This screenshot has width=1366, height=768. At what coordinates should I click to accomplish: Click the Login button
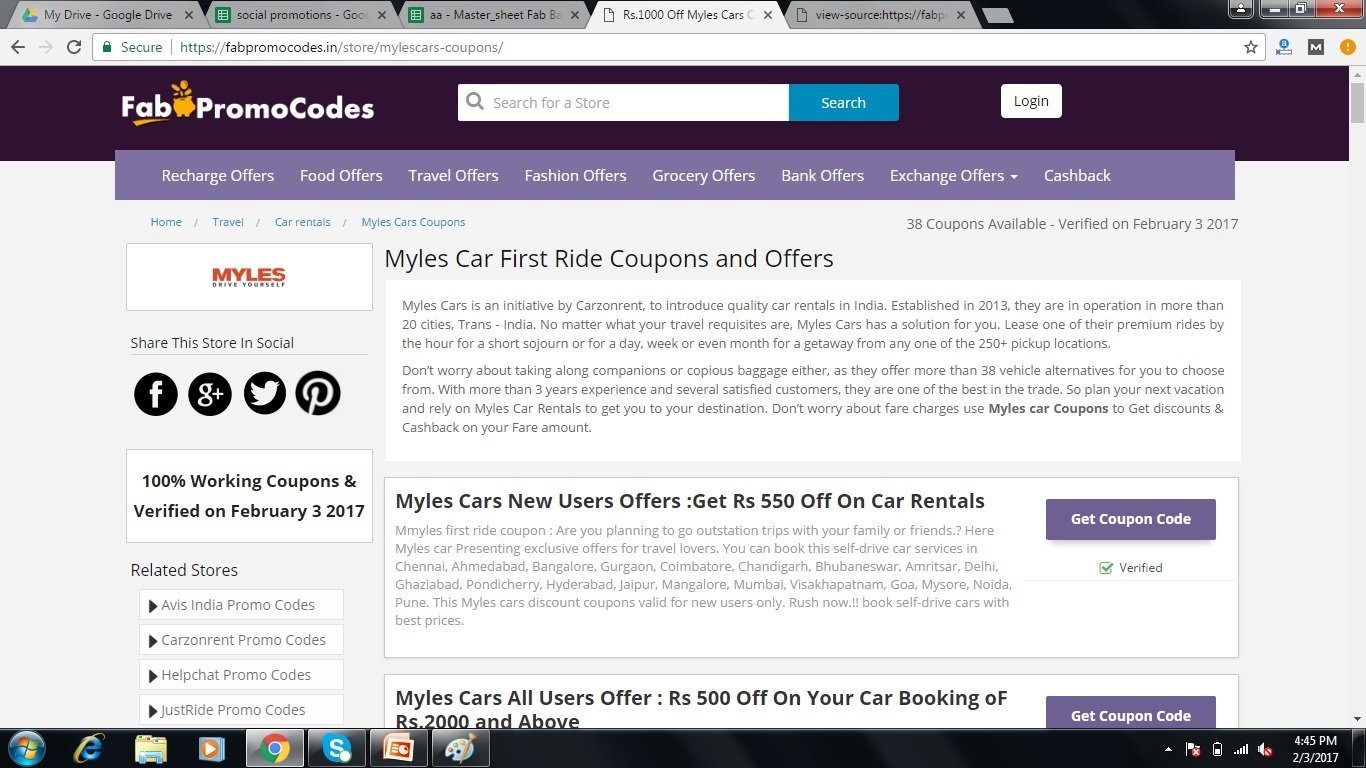coord(1031,101)
